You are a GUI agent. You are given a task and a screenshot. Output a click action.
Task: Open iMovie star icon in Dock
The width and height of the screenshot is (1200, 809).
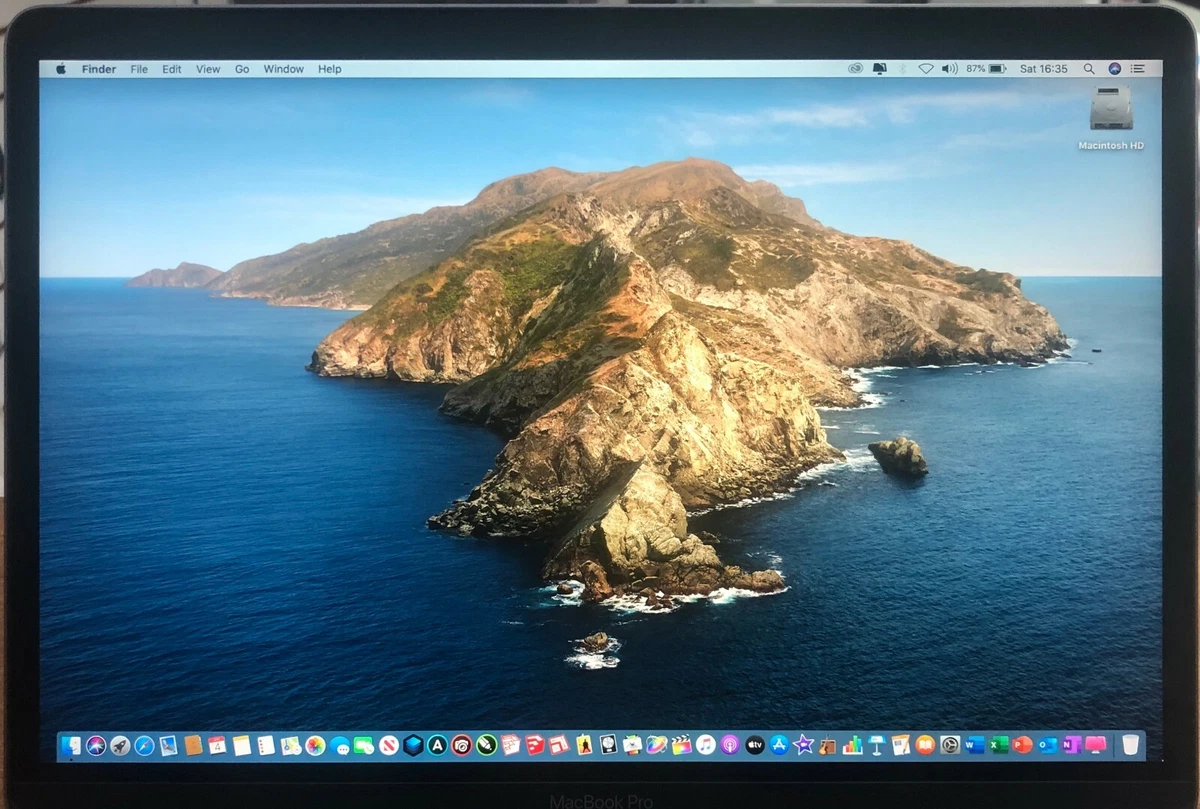tap(803, 744)
